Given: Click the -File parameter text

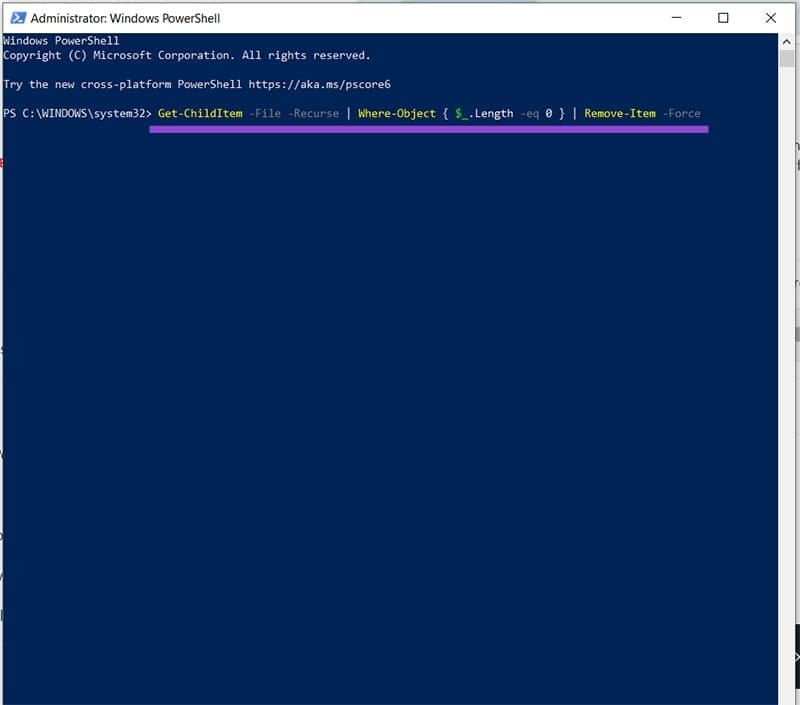Looking at the screenshot, I should pyautogui.click(x=263, y=113).
